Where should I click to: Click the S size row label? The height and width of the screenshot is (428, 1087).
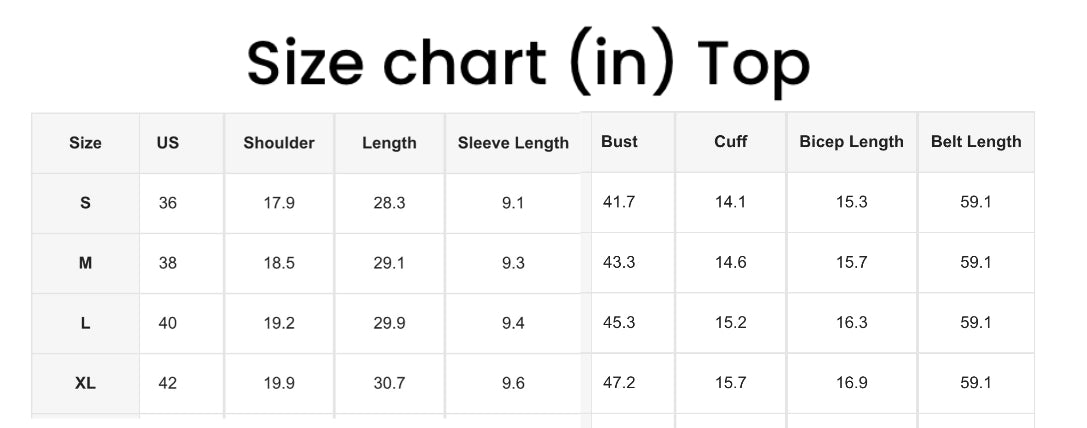point(85,203)
